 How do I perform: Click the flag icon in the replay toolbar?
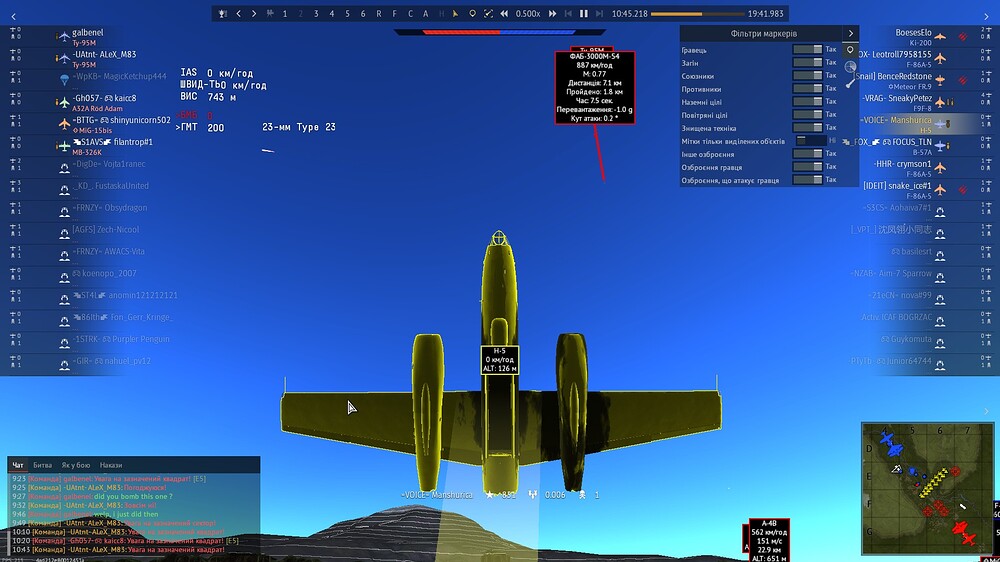click(270, 13)
